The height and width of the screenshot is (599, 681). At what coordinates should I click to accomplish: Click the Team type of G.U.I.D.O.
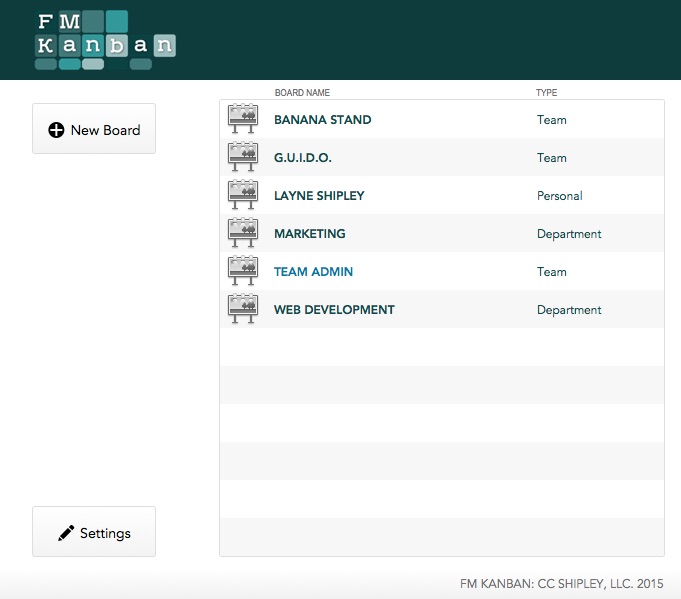coord(552,158)
